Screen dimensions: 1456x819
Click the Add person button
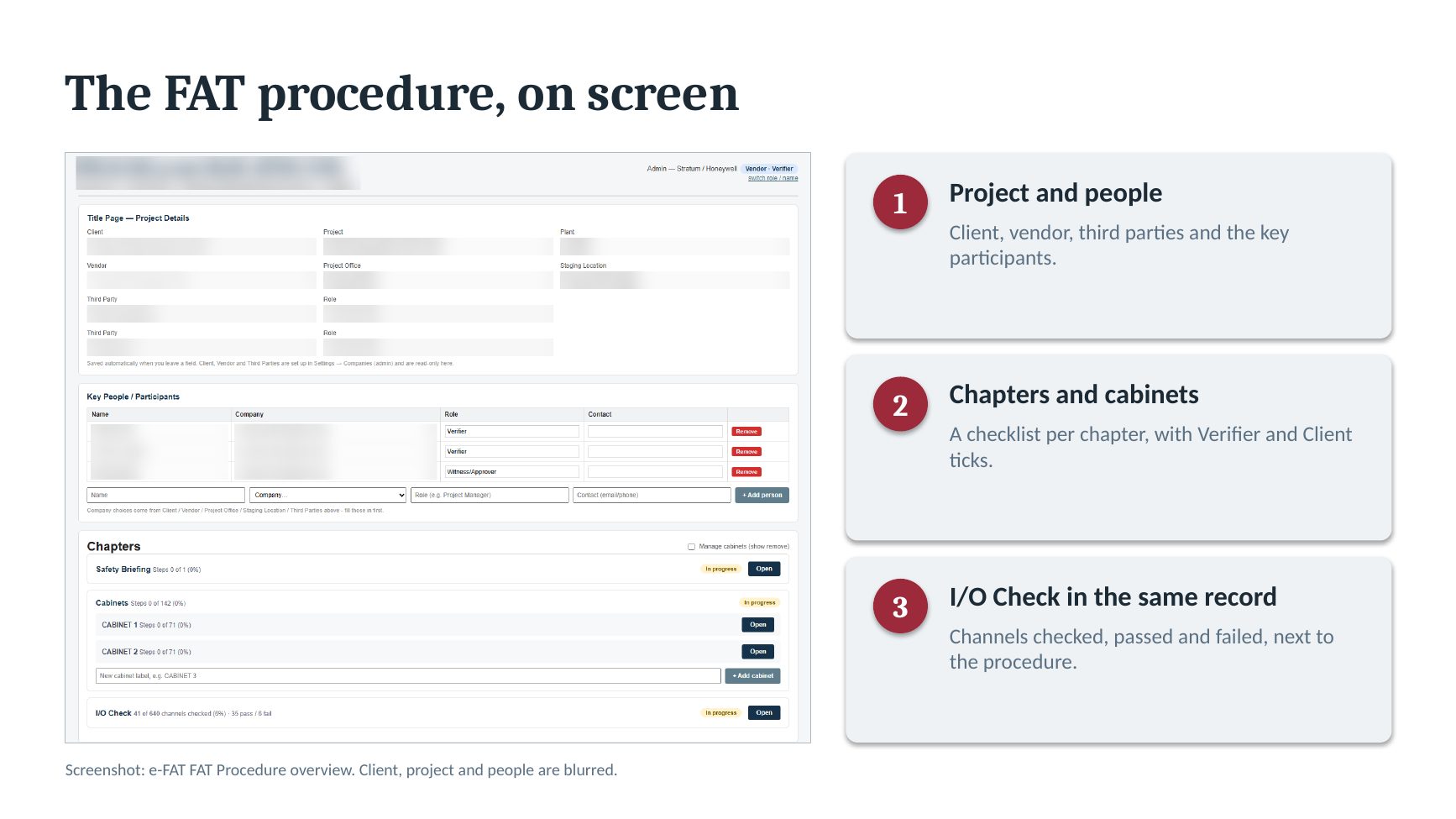pyautogui.click(x=762, y=496)
